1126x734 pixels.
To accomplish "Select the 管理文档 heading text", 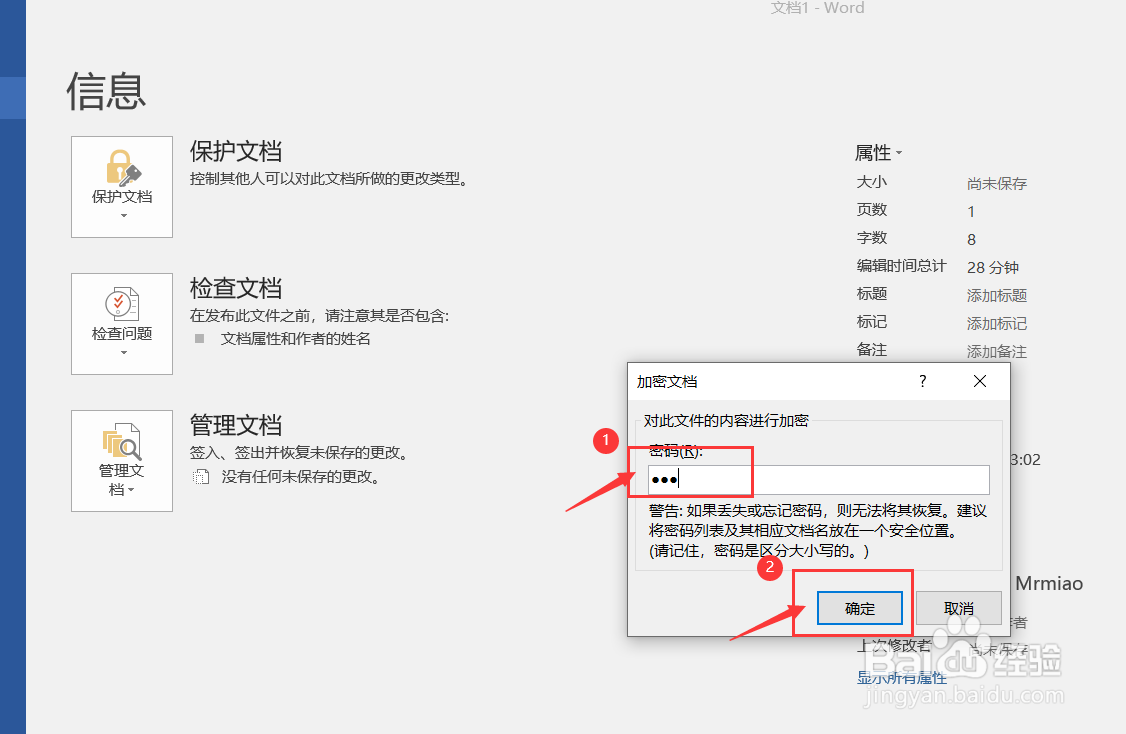I will coord(236,425).
